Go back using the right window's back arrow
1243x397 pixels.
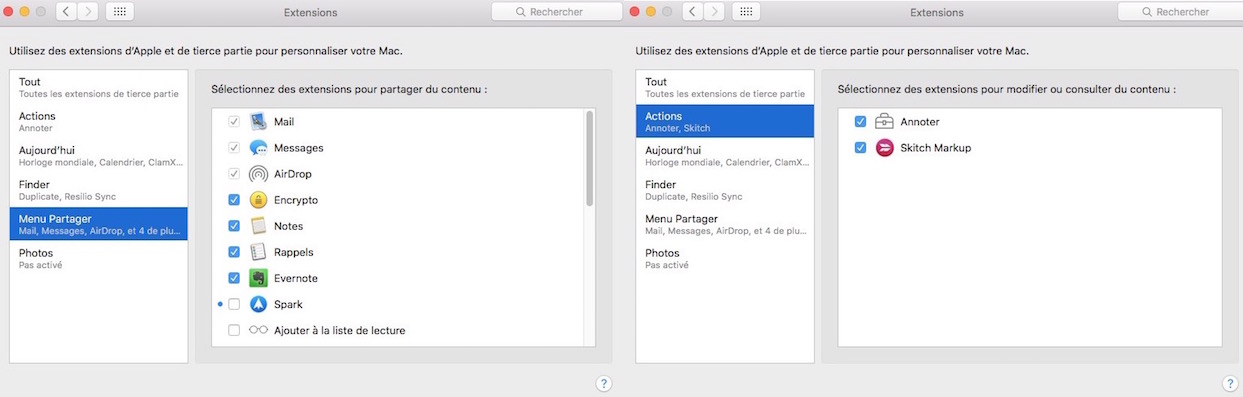(x=691, y=12)
